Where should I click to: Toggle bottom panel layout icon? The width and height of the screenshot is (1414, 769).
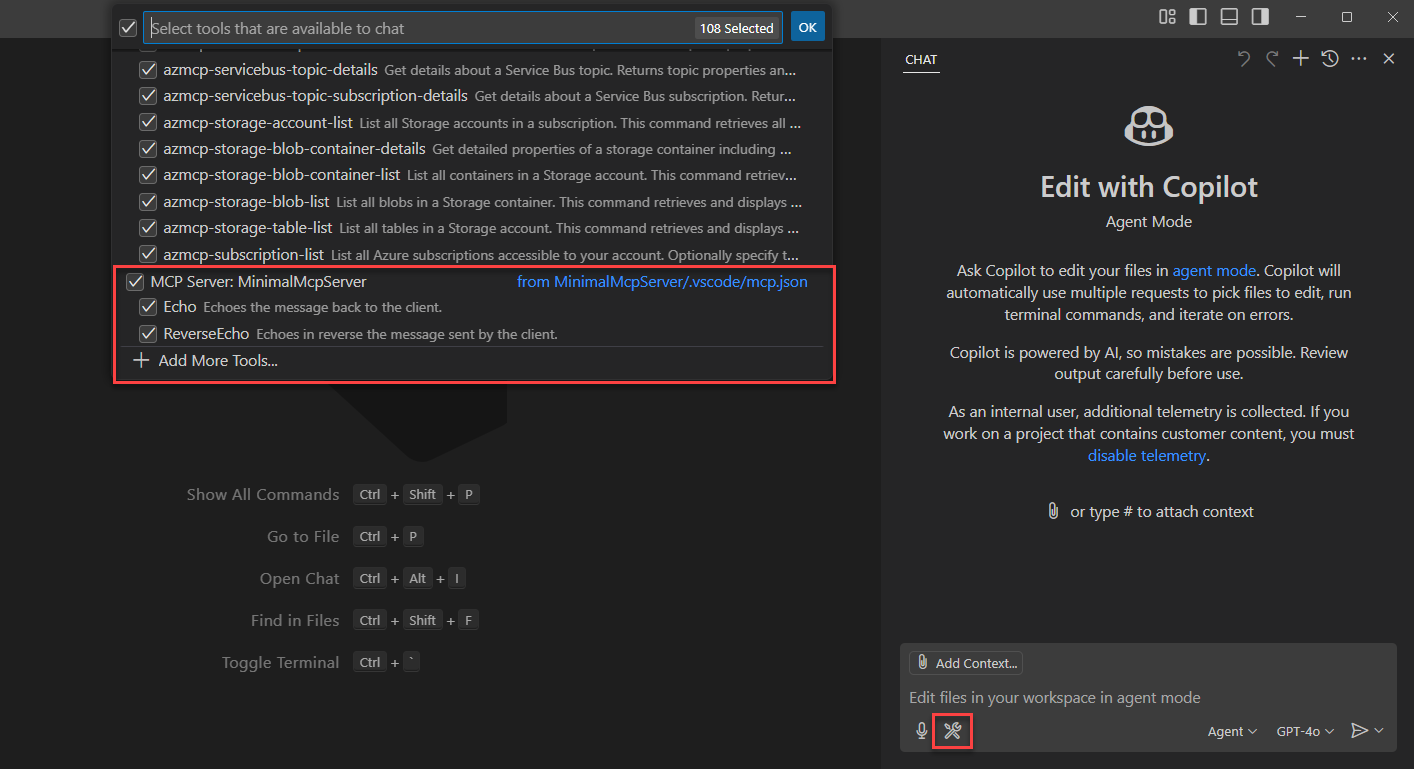[1229, 17]
